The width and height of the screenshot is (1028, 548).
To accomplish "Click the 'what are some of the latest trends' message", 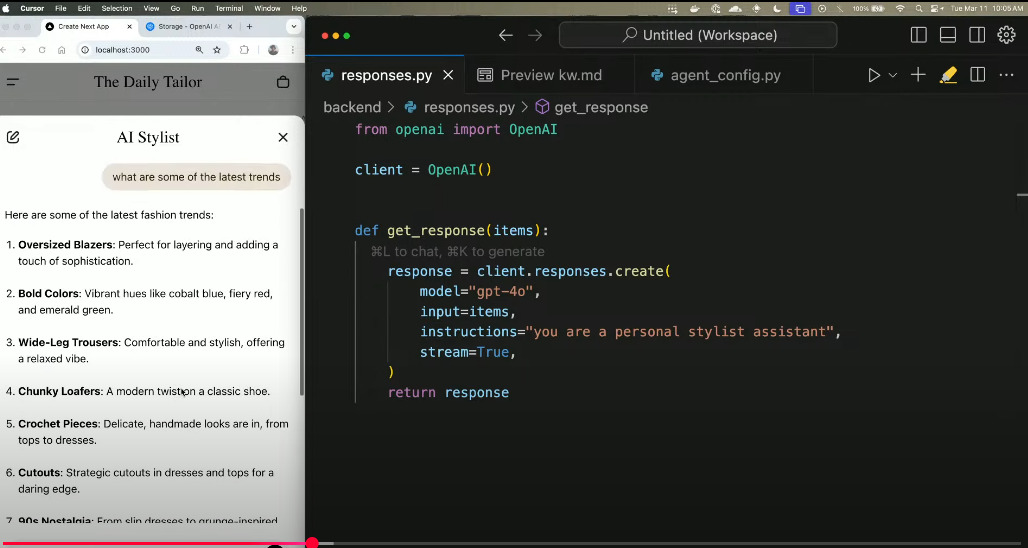I will 196,177.
